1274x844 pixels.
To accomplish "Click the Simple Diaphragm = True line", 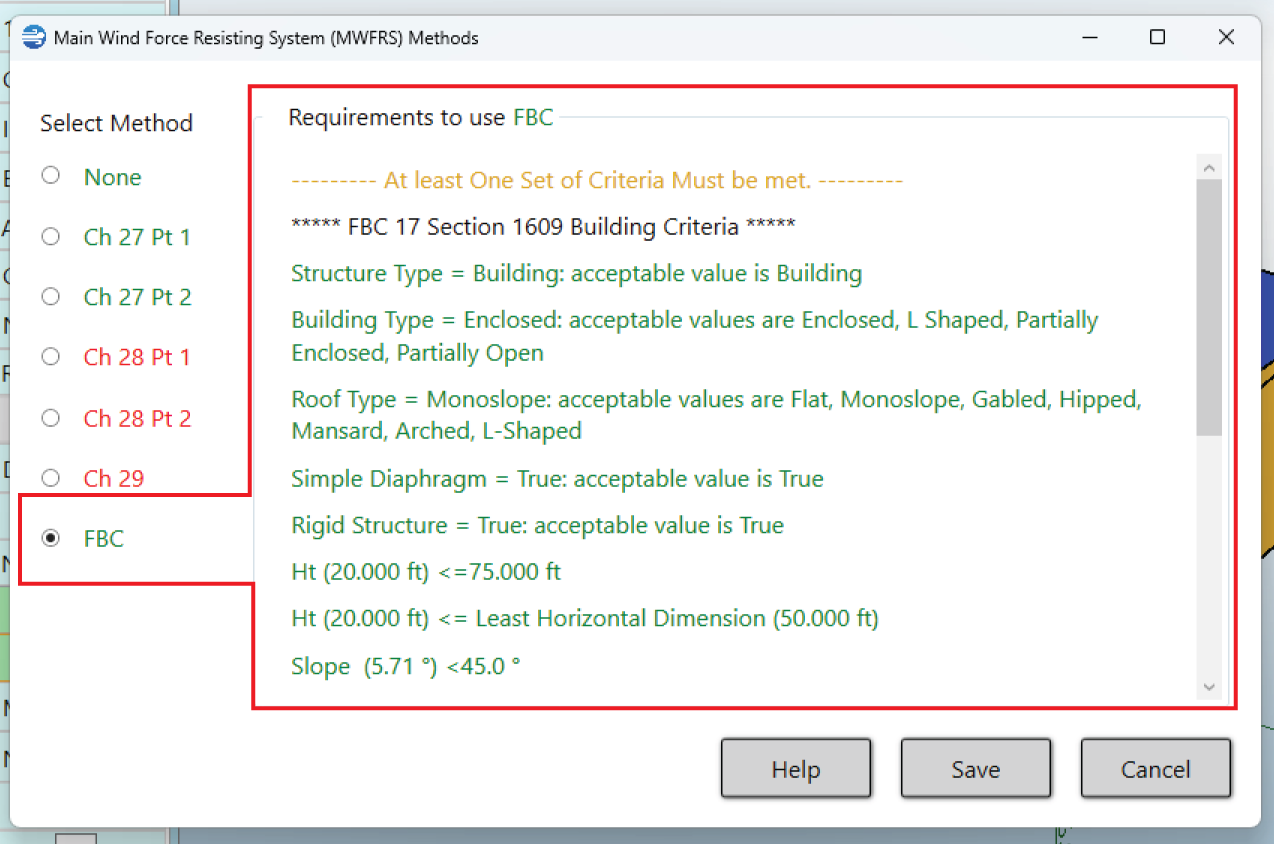I will pyautogui.click(x=556, y=479).
